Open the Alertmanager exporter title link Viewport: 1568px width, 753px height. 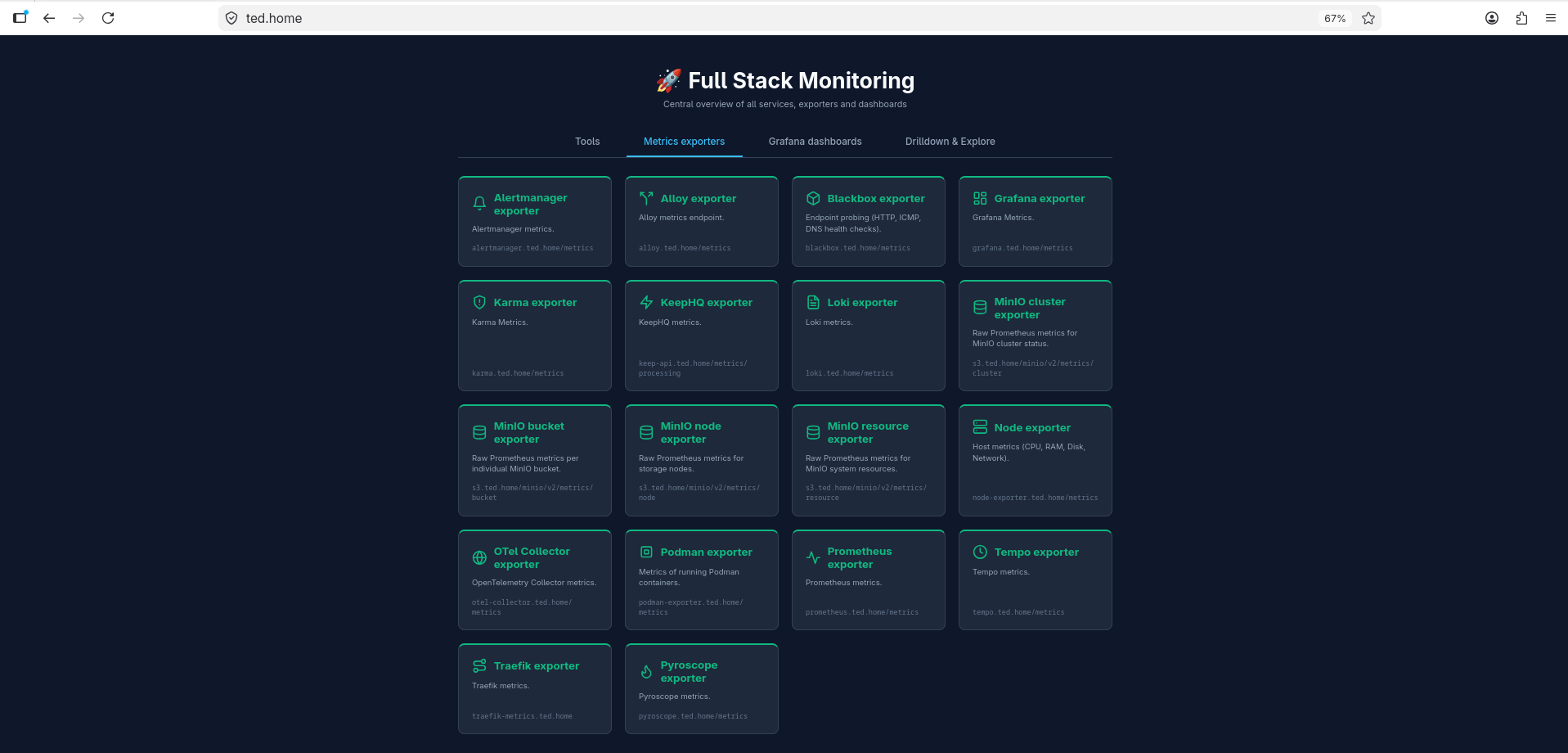(x=530, y=204)
